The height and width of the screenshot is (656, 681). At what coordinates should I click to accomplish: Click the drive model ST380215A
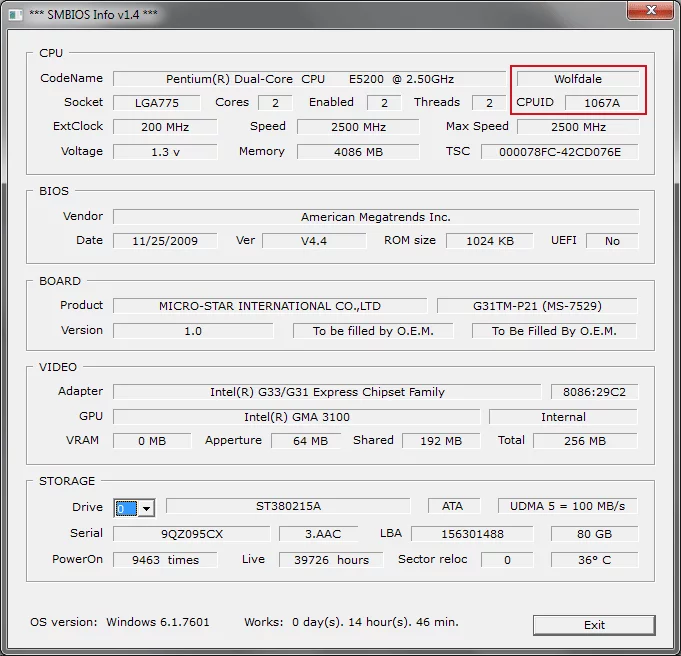click(x=288, y=506)
